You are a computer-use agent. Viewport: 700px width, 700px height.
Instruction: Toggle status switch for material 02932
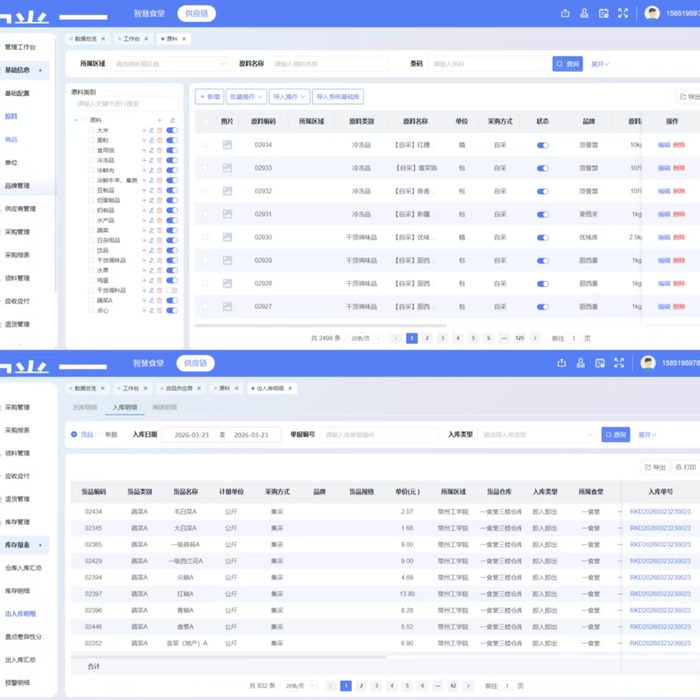[x=543, y=191]
